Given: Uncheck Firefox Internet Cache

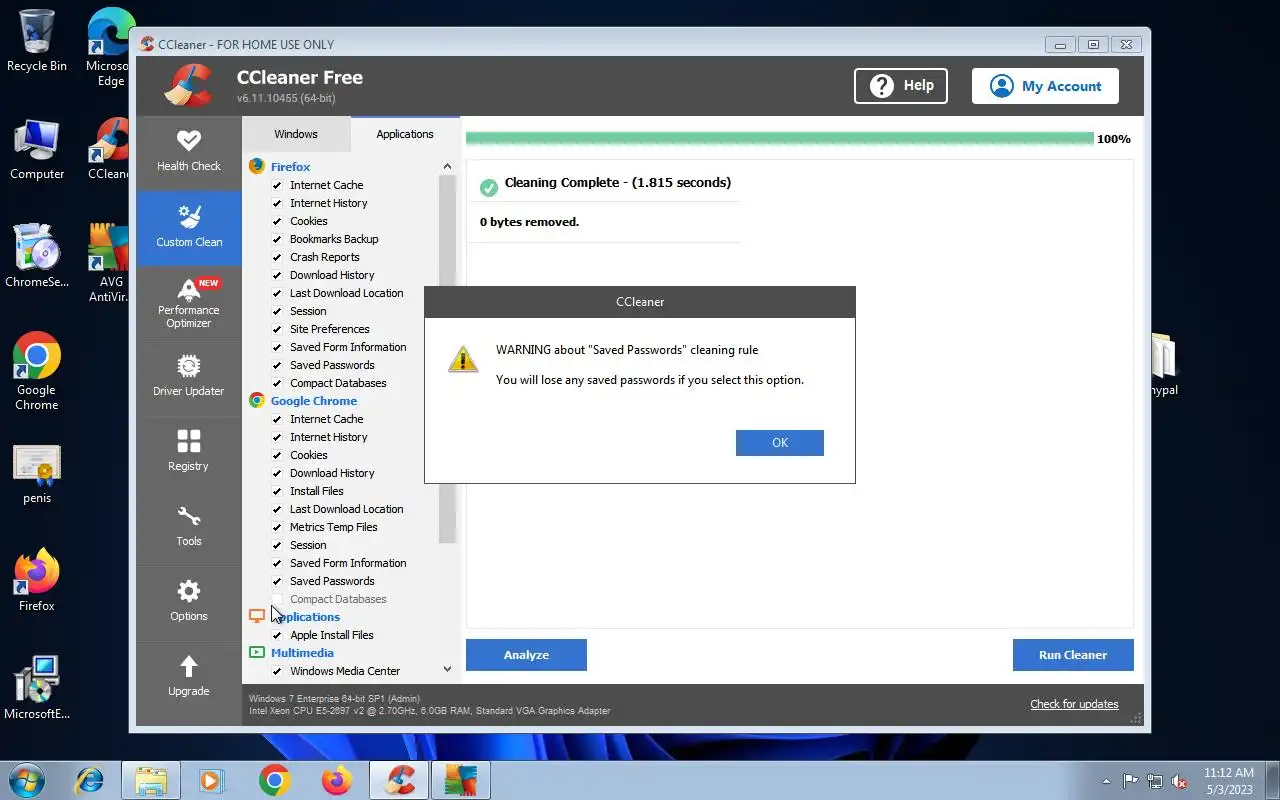Looking at the screenshot, I should click(x=277, y=185).
